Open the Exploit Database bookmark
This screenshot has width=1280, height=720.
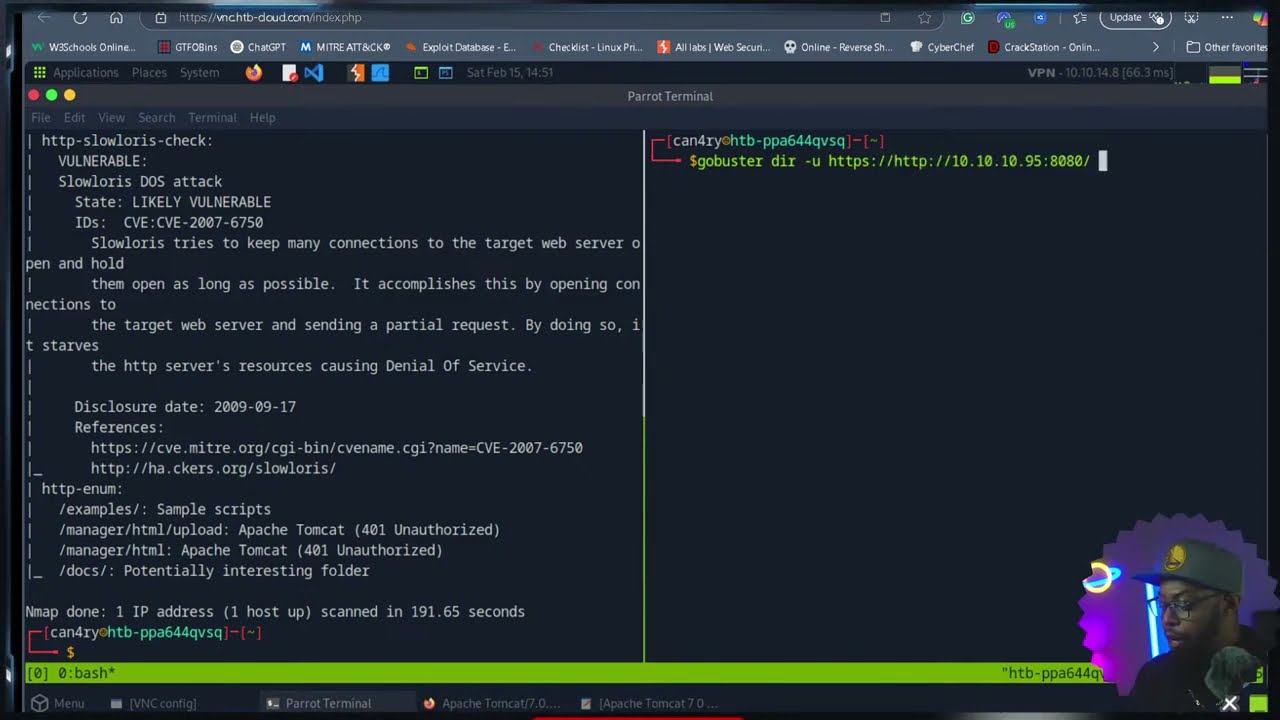coord(461,47)
